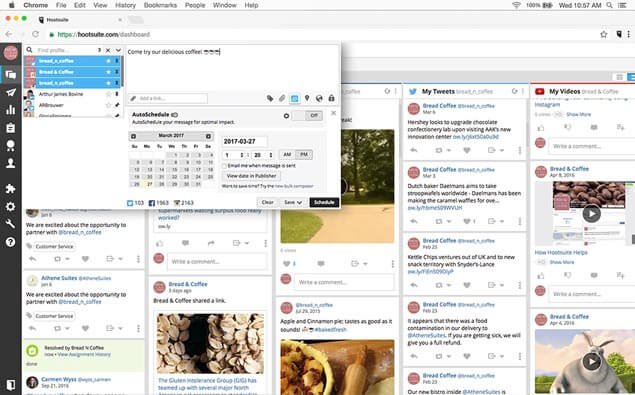Open Campaigns ribbon icon in the sidebar
The image size is (635, 395).
coord(11,145)
